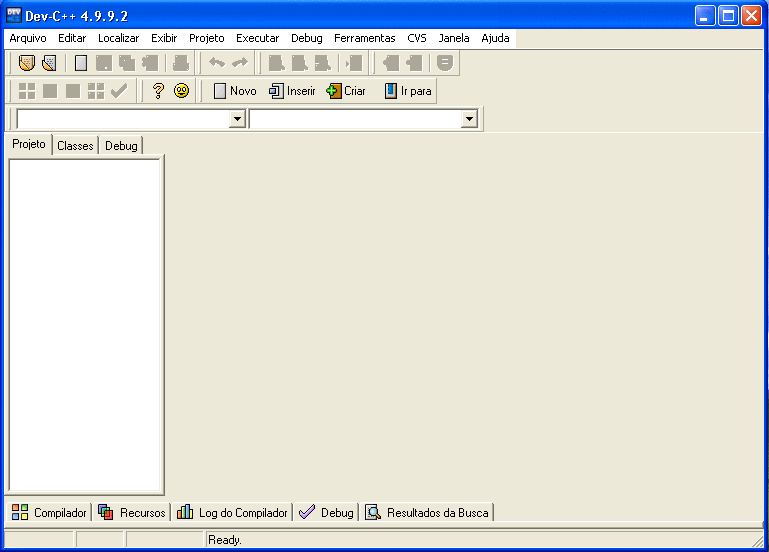
Task: Switch to the Classes tab
Action: click(x=75, y=146)
